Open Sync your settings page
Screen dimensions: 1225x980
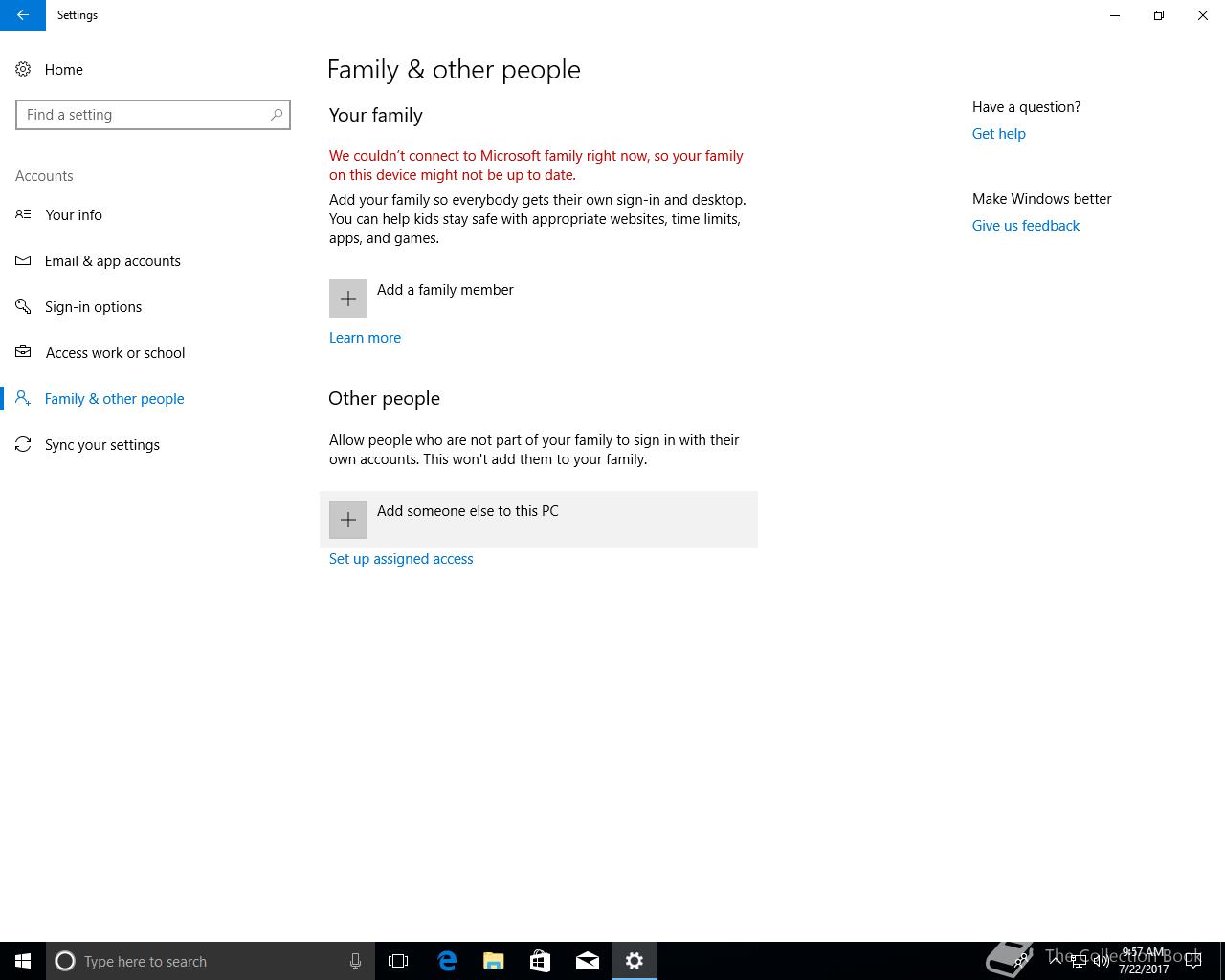pos(101,444)
